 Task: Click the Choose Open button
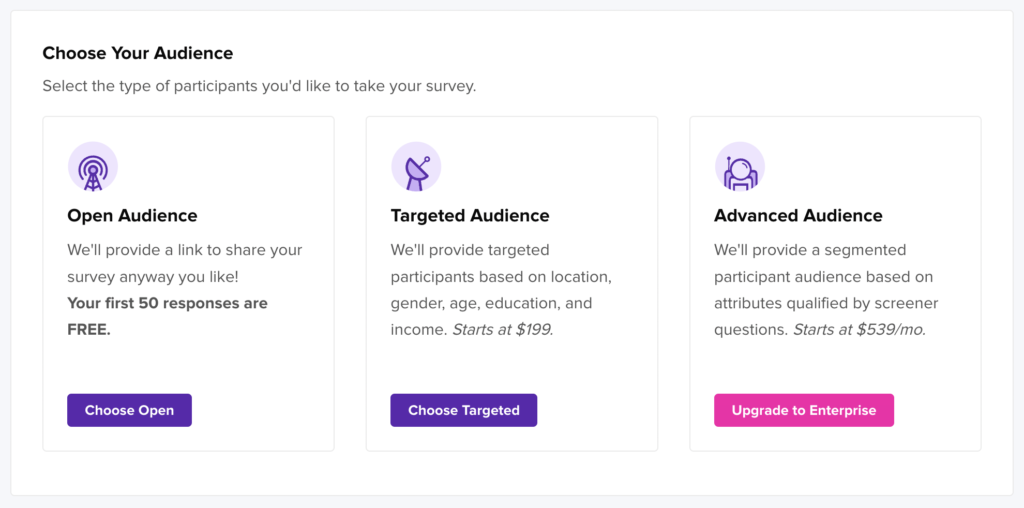(x=129, y=410)
